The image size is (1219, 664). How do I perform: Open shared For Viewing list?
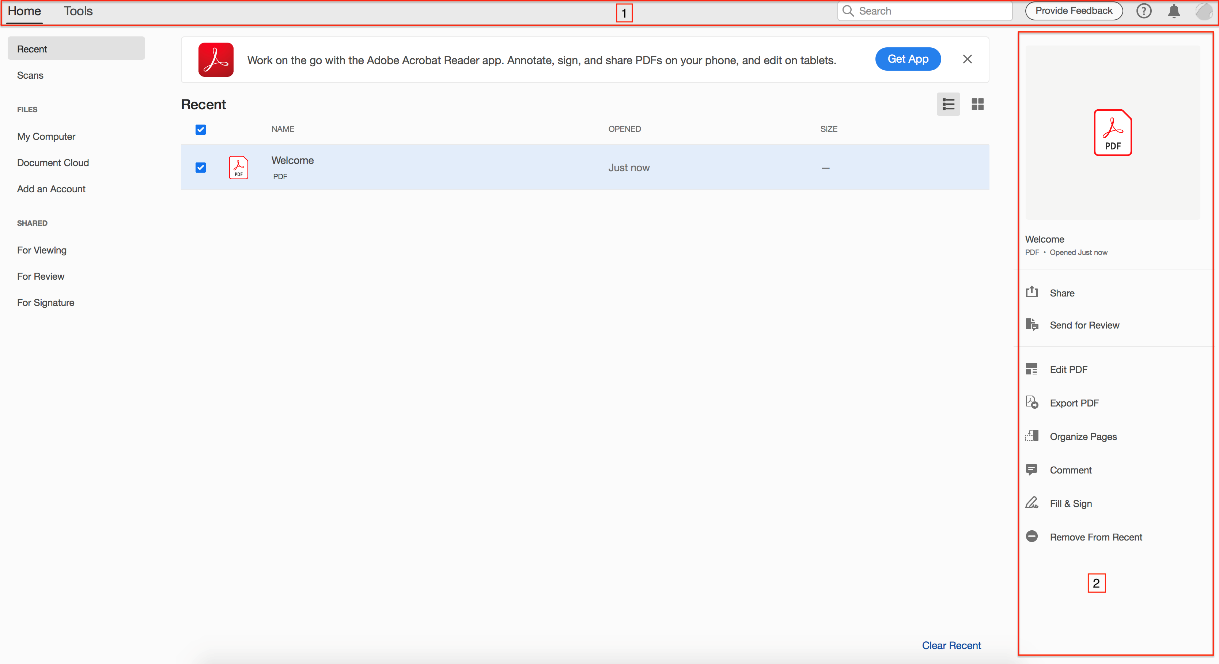coord(42,250)
